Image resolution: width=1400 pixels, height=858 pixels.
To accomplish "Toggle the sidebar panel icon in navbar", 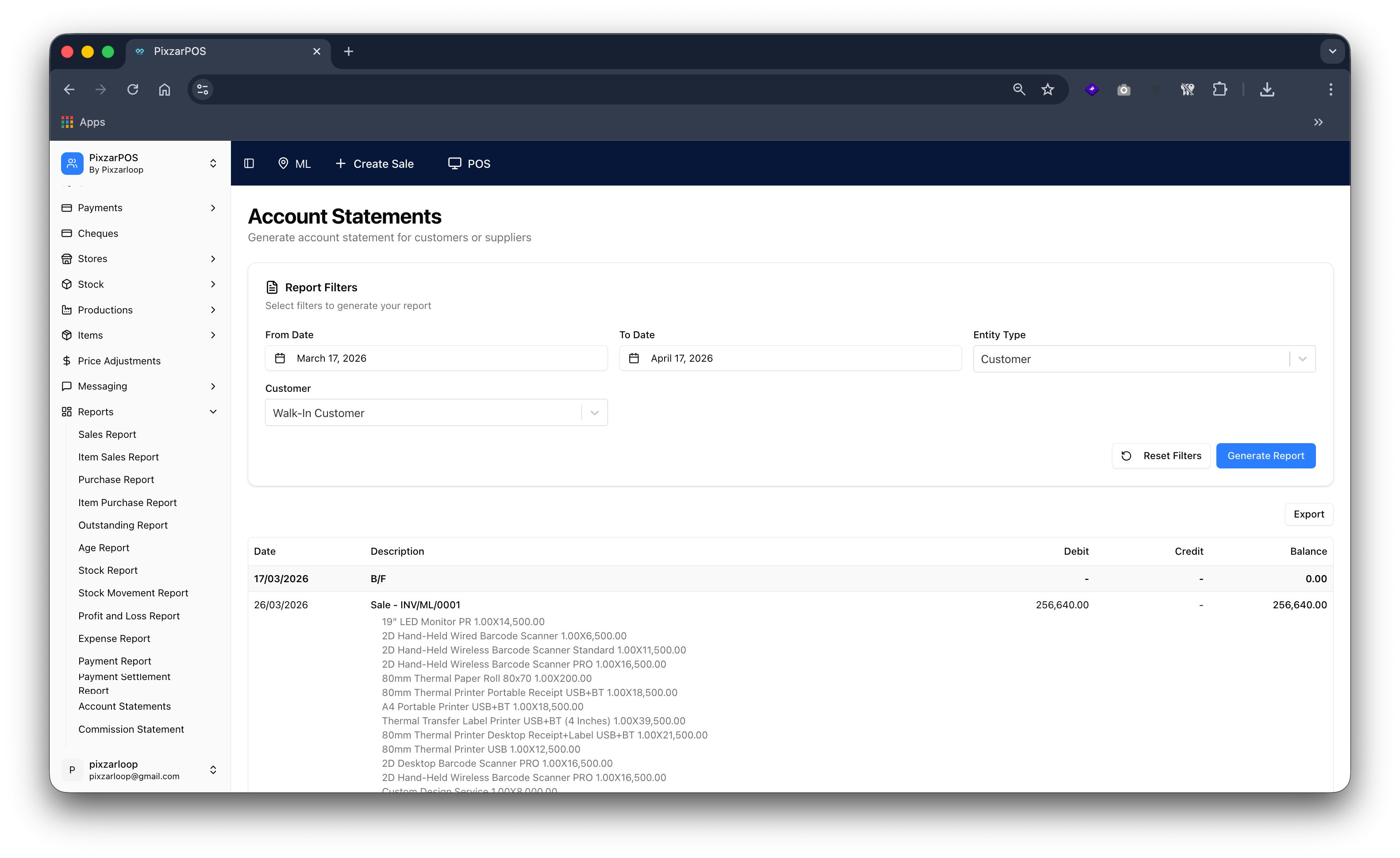I will [x=249, y=164].
